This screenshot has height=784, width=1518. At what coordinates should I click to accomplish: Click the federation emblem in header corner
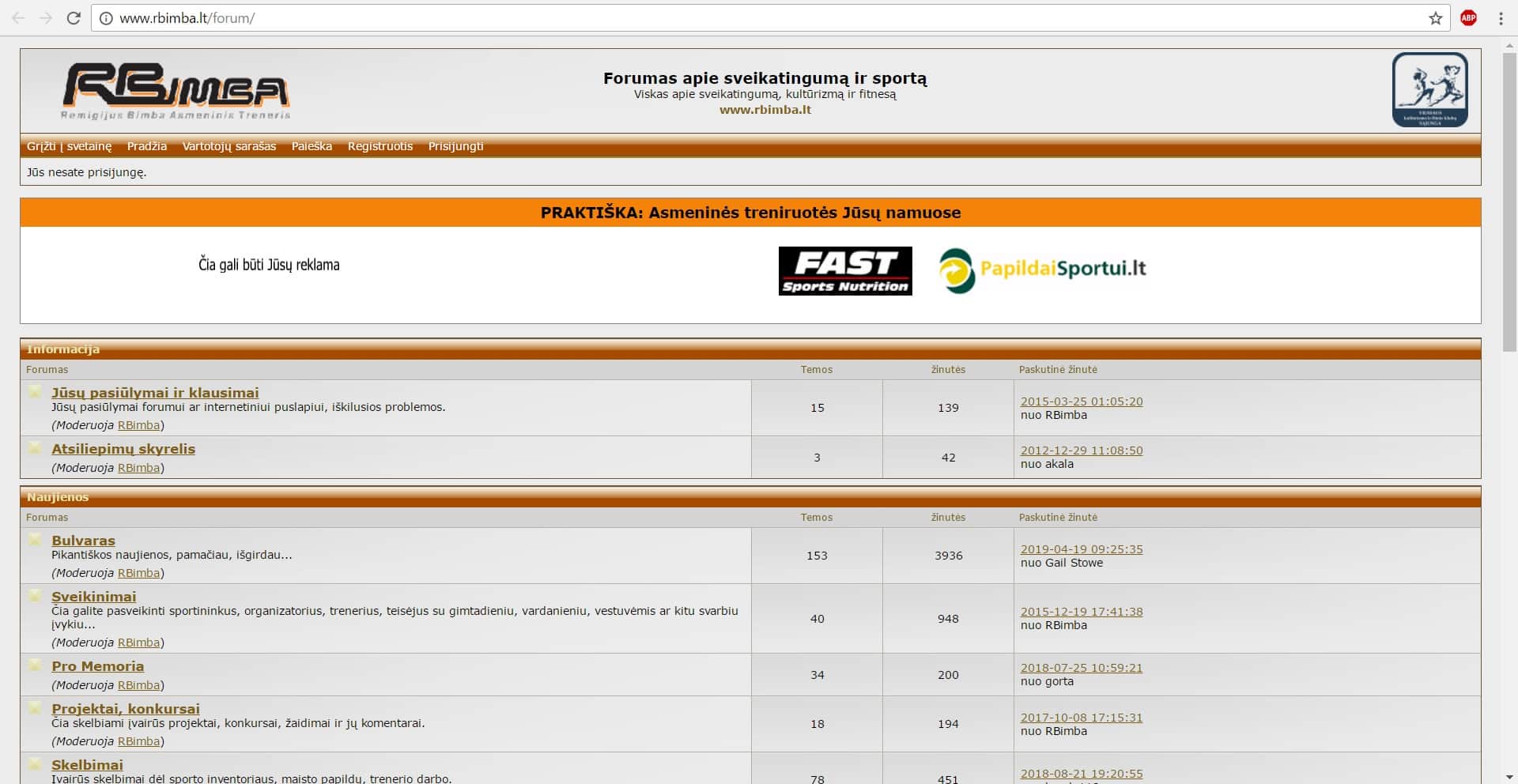pos(1429,89)
